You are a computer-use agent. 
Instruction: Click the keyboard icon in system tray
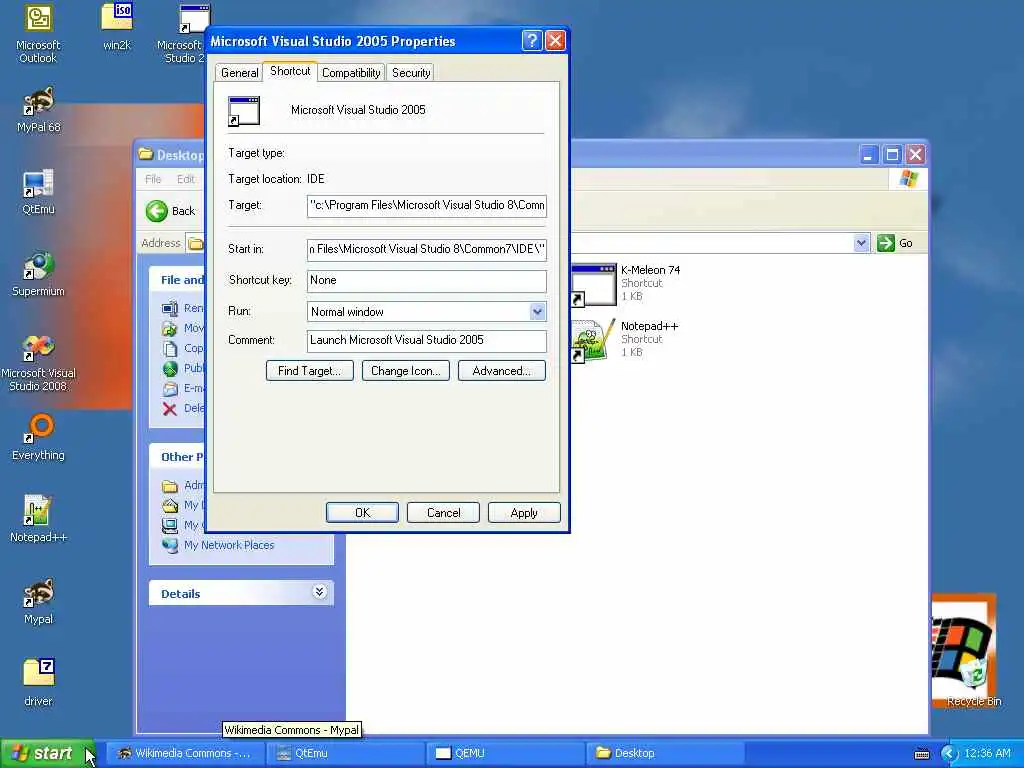click(x=921, y=754)
